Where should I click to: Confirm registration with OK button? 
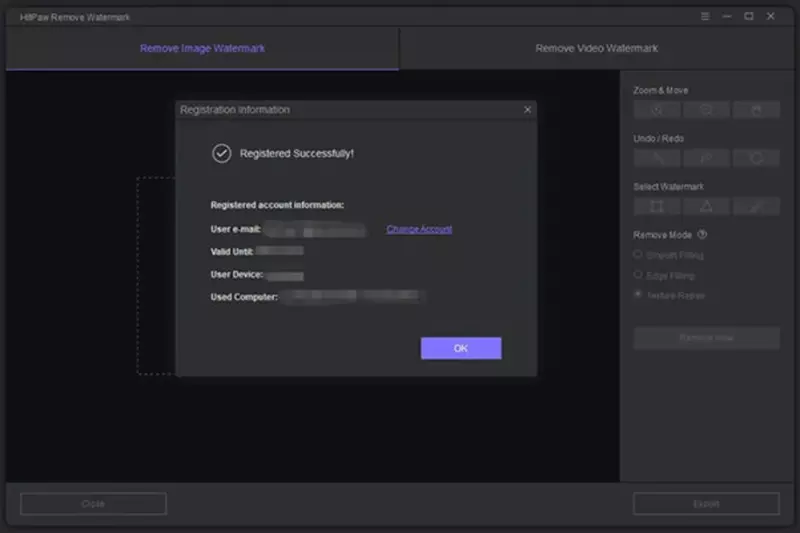click(x=461, y=348)
